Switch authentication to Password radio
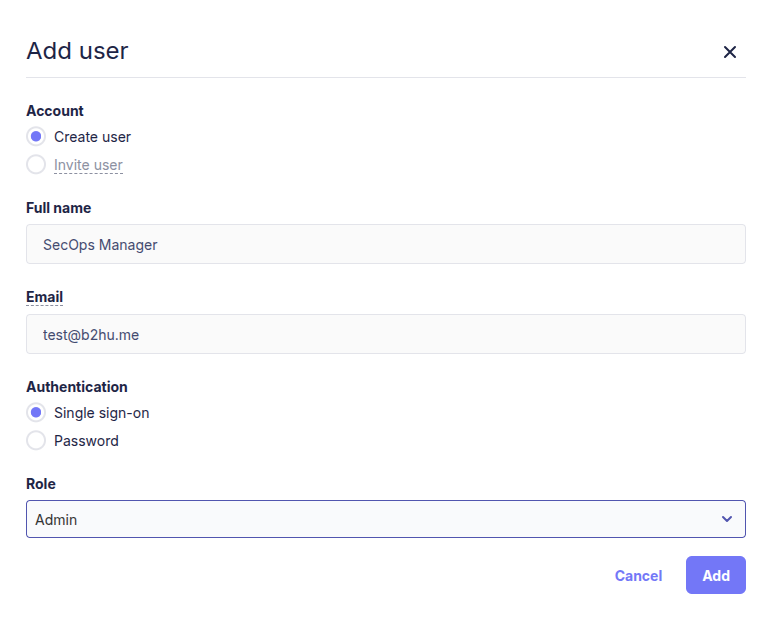Viewport: 772px width, 618px height. (x=36, y=441)
